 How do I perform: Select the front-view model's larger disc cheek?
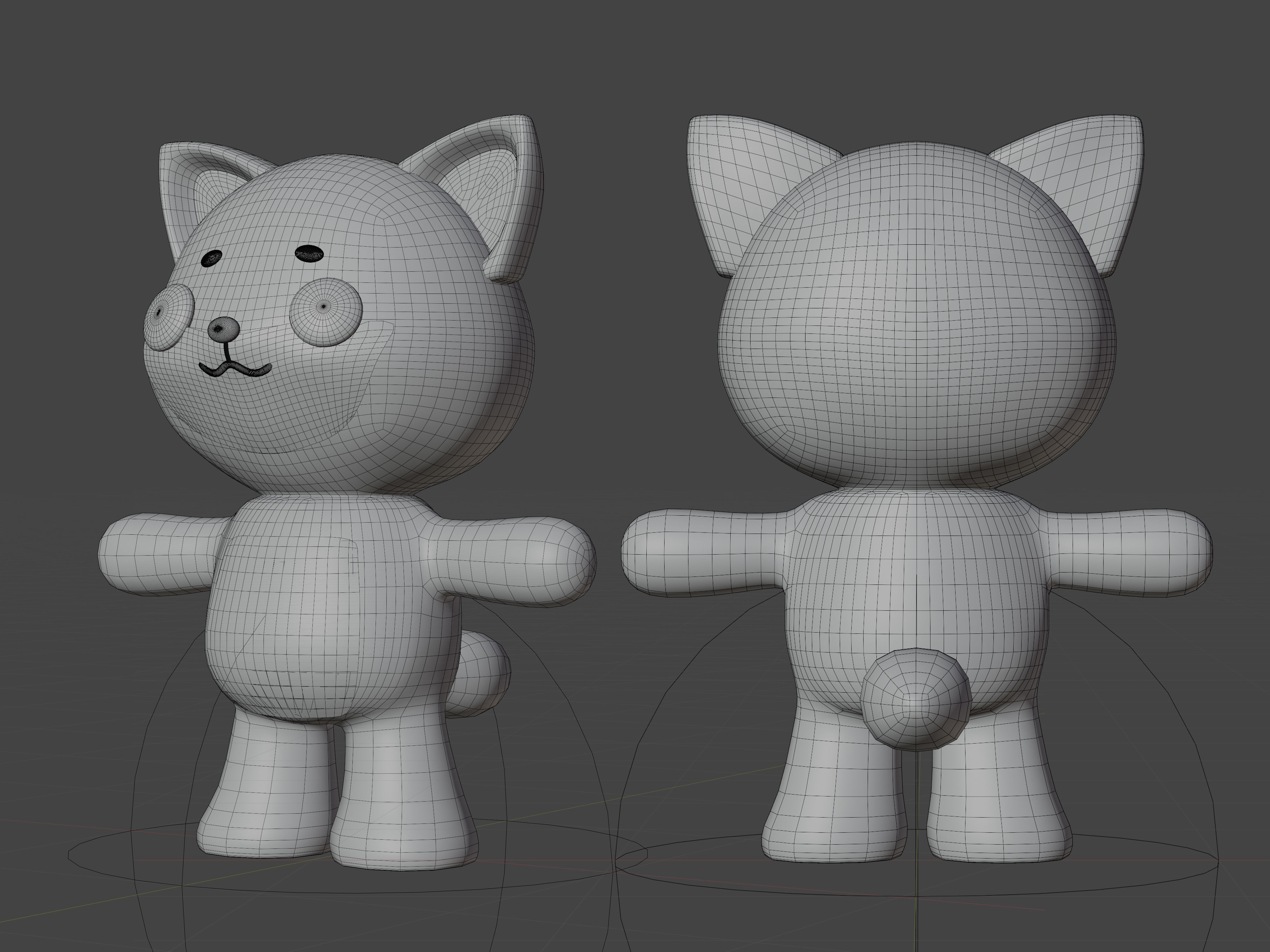point(326,313)
